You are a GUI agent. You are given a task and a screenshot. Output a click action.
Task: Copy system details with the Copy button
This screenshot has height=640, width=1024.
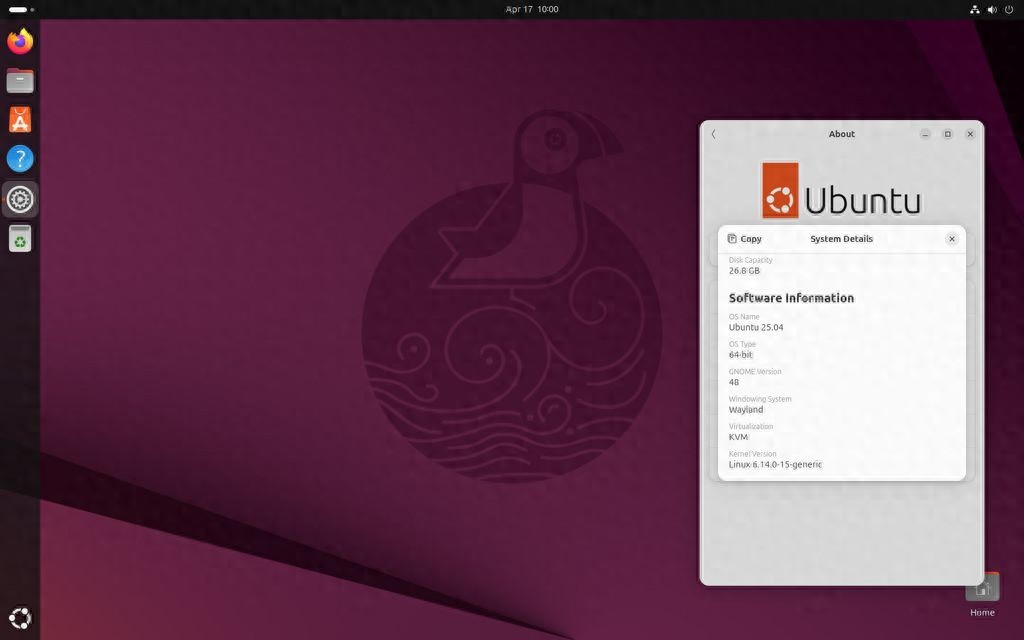pyautogui.click(x=745, y=239)
